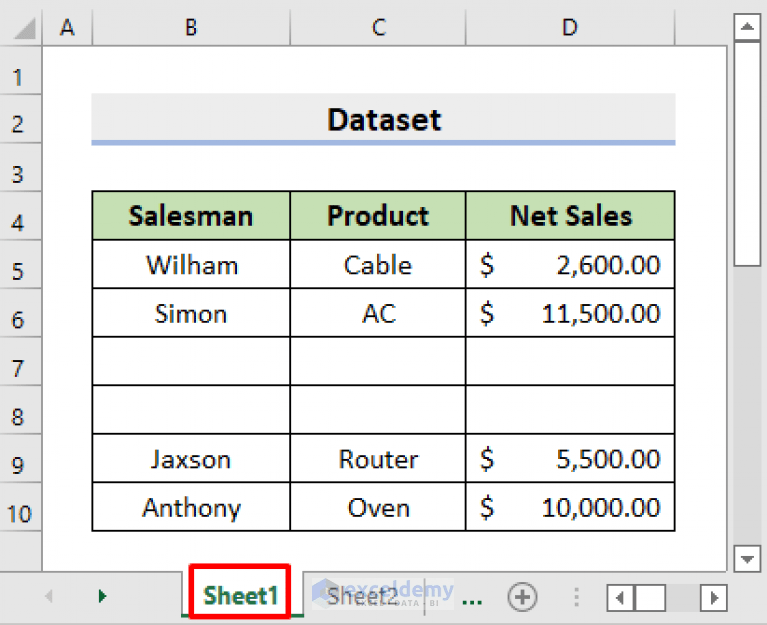Select cell containing Cable

(378, 265)
